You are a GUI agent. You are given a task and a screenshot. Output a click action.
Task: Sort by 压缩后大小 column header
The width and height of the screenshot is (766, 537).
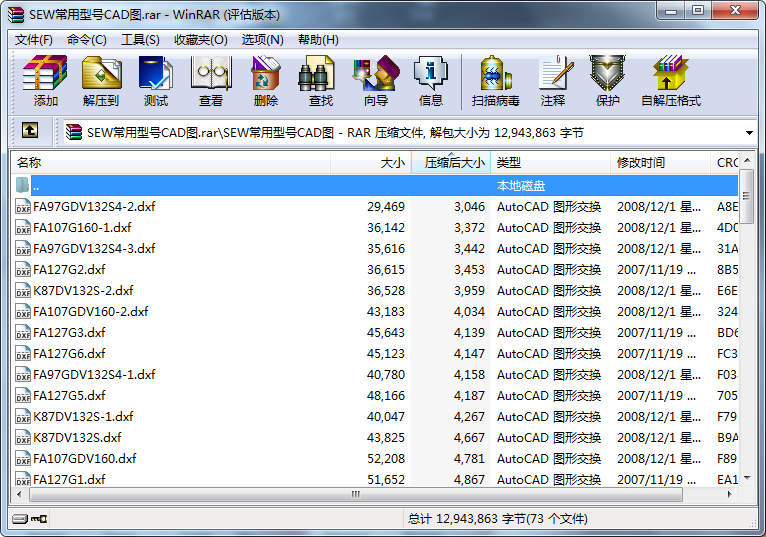coord(451,163)
